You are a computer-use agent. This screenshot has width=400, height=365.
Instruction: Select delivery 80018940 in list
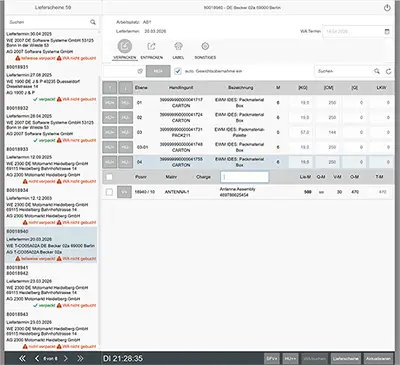[51, 245]
